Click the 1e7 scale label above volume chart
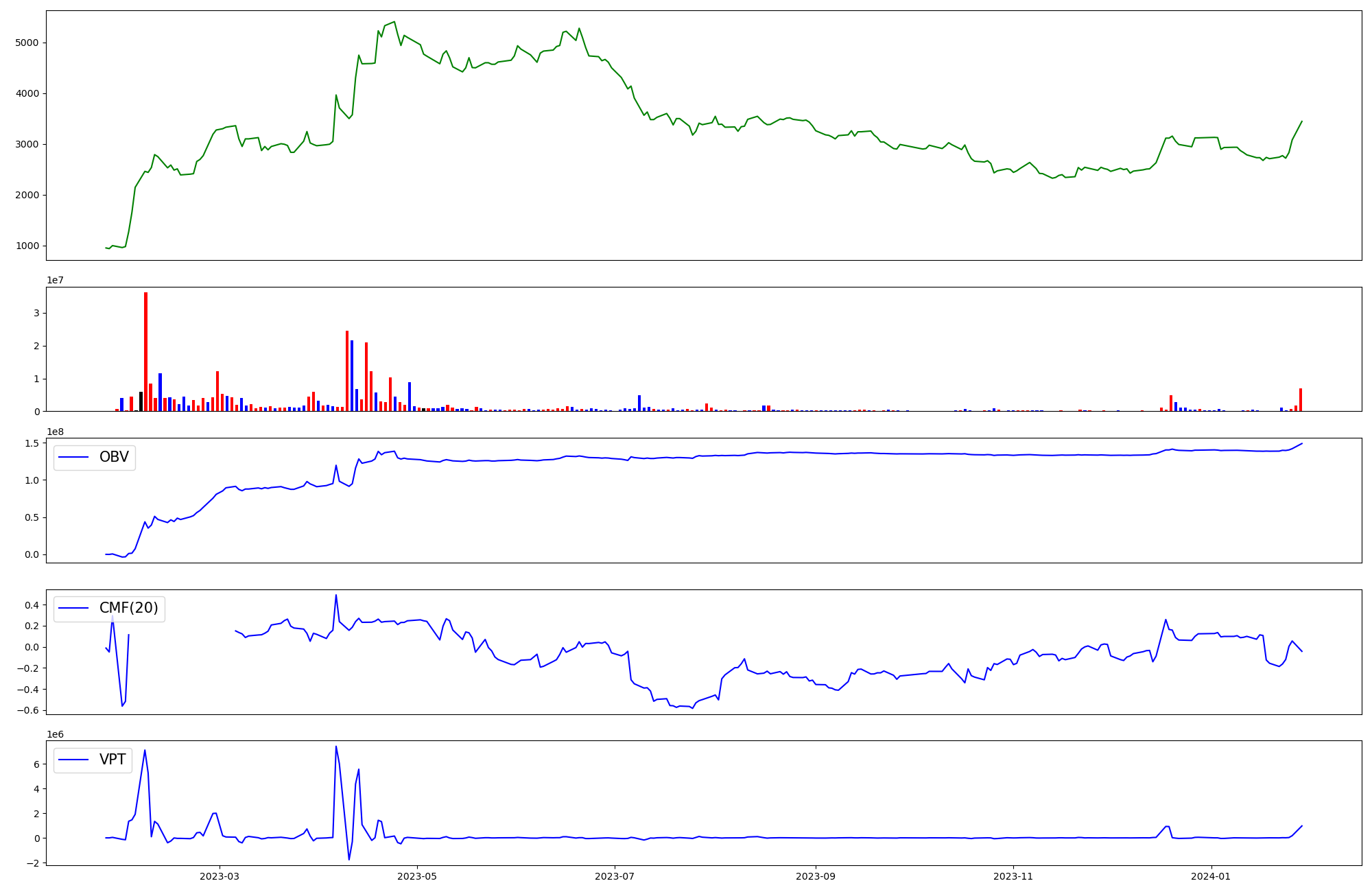 (56, 281)
